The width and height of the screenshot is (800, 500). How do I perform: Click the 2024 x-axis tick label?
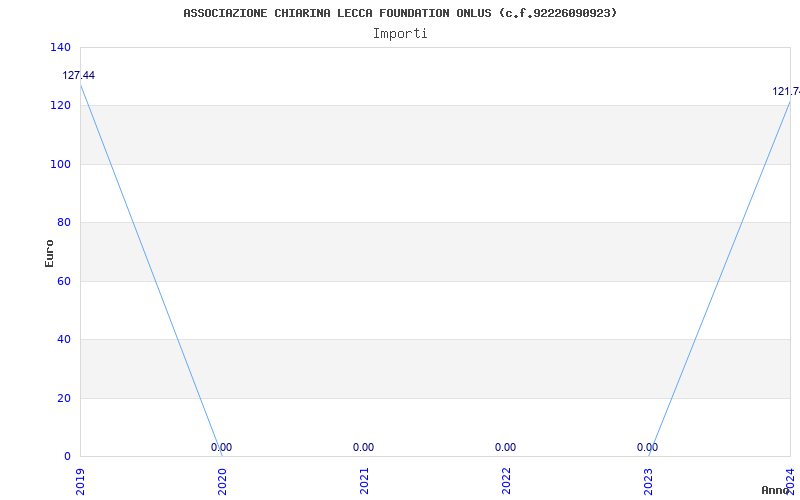click(x=790, y=482)
